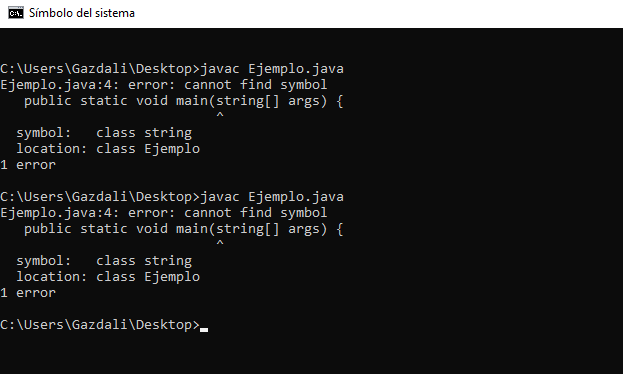Image resolution: width=623 pixels, height=374 pixels.
Task: Click "args)" in the second main signature
Action: click(308, 229)
